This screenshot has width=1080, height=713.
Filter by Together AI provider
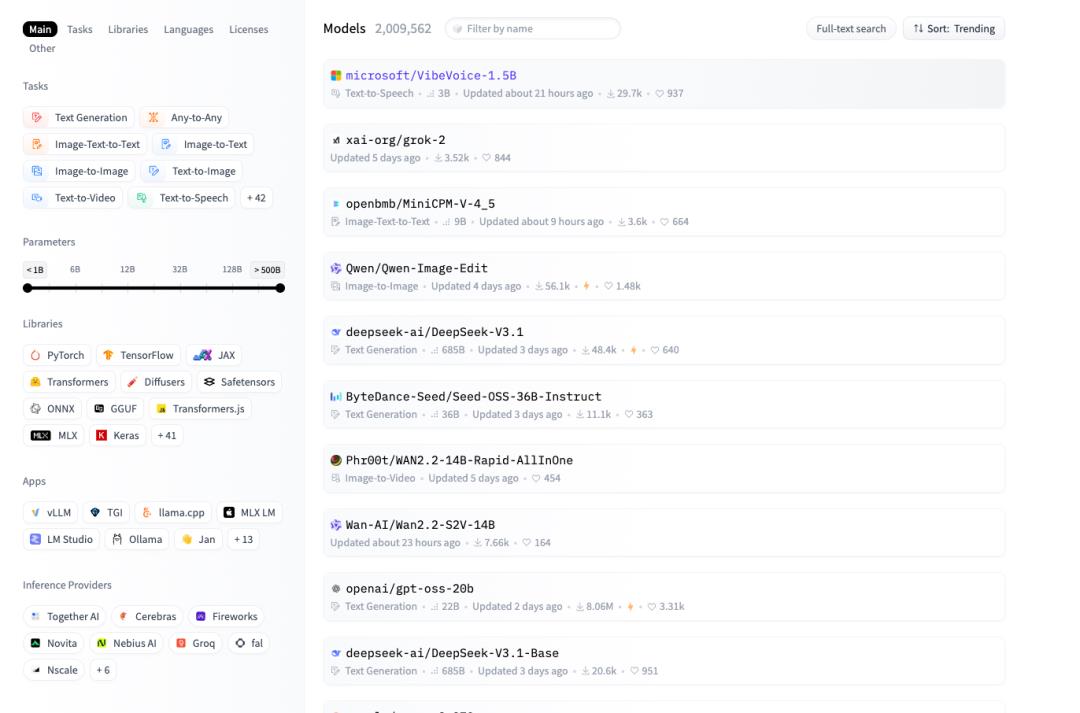65,617
